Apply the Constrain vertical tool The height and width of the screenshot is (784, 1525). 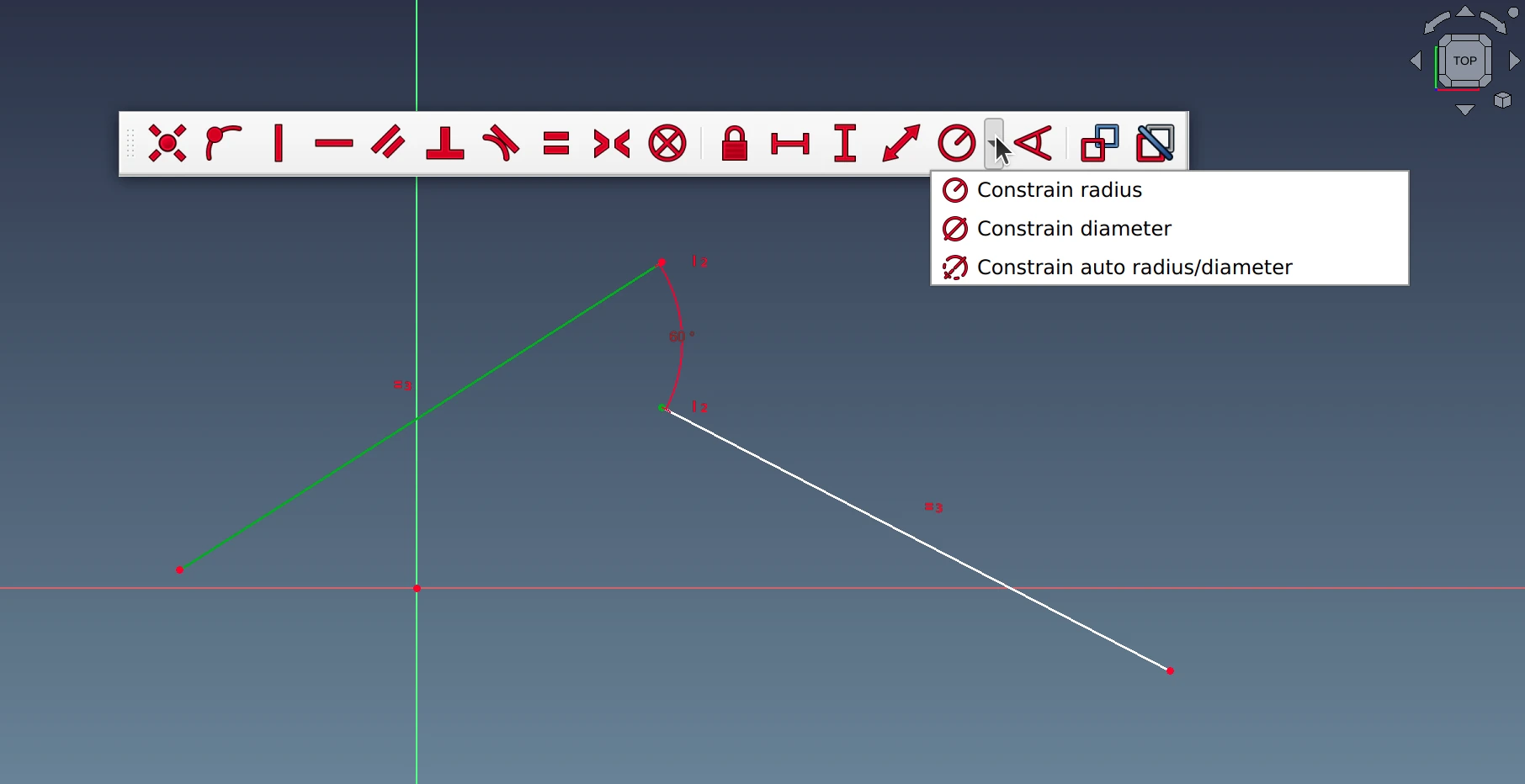click(279, 143)
